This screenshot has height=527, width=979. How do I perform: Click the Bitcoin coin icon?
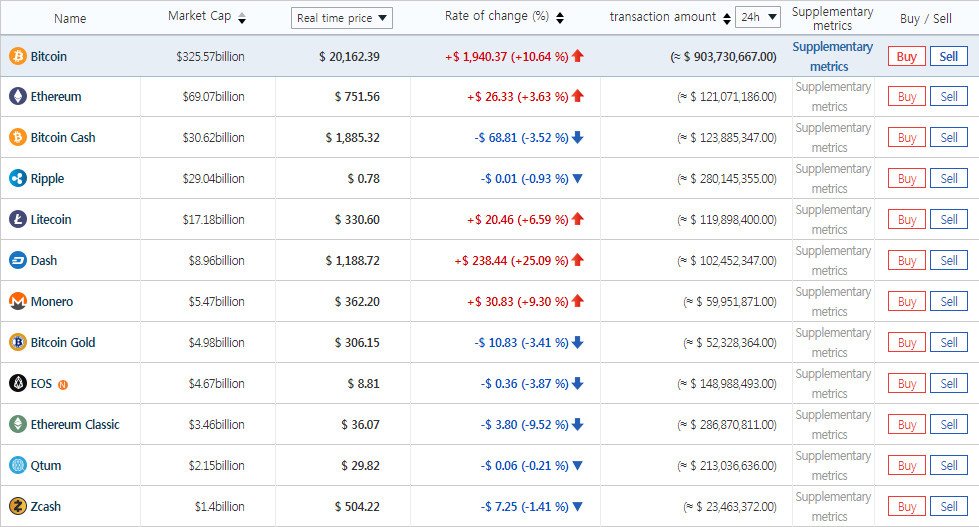point(18,56)
